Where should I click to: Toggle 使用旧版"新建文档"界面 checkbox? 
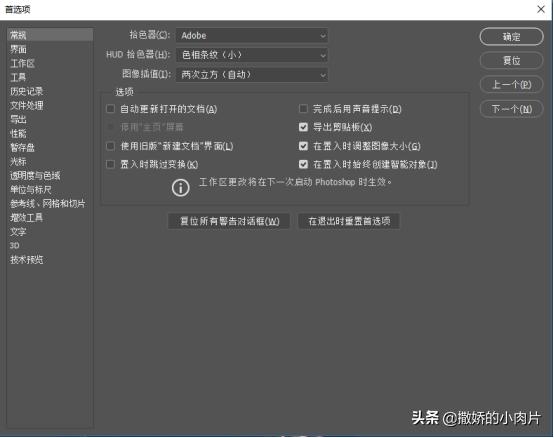(x=111, y=146)
